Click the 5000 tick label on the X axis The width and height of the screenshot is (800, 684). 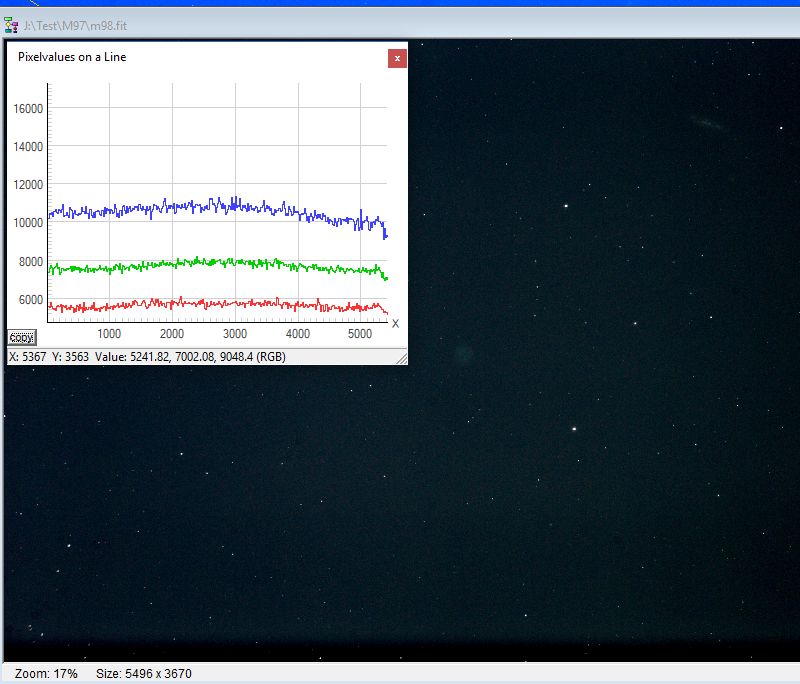coord(360,334)
